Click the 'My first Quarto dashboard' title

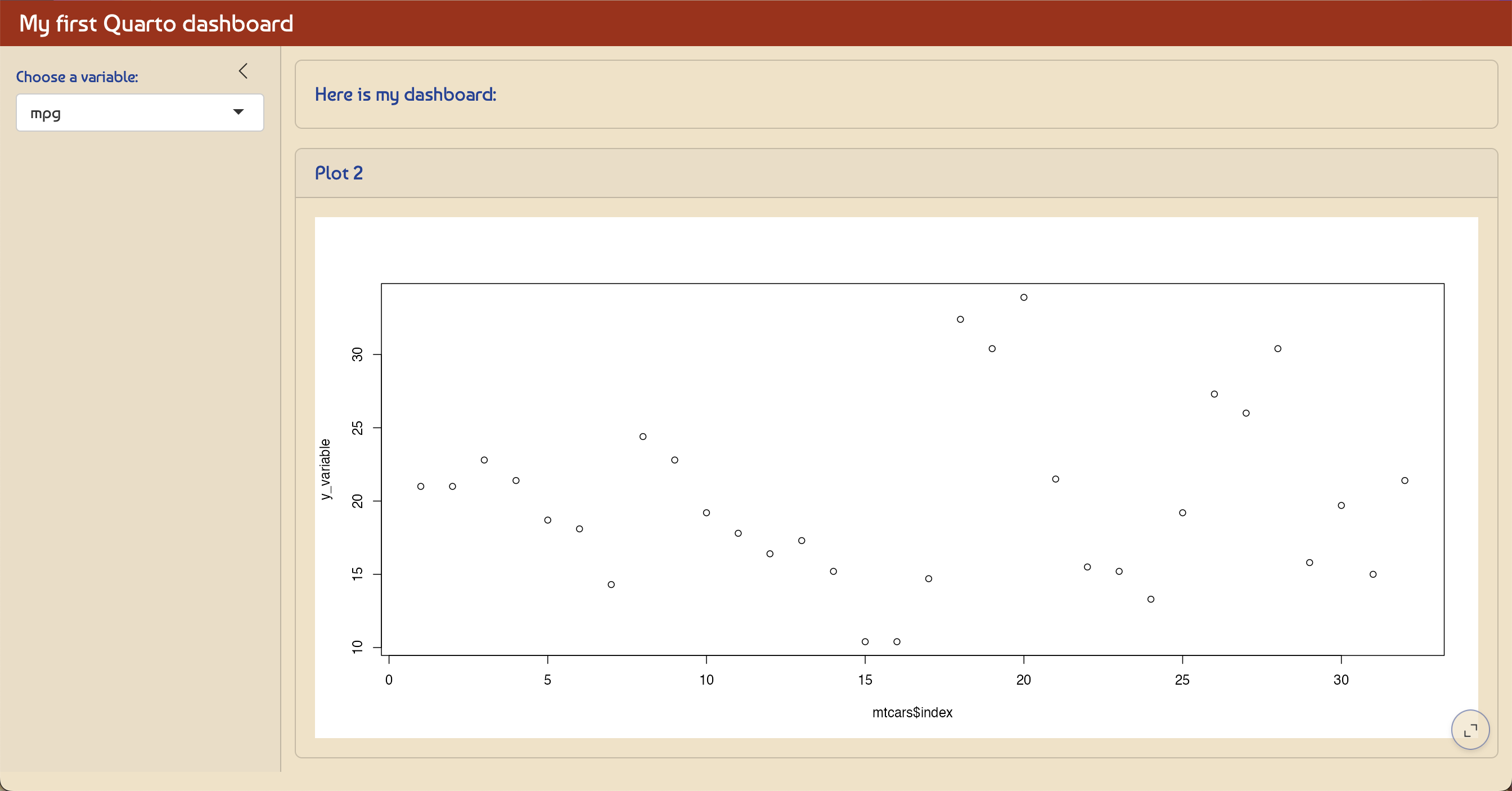156,23
